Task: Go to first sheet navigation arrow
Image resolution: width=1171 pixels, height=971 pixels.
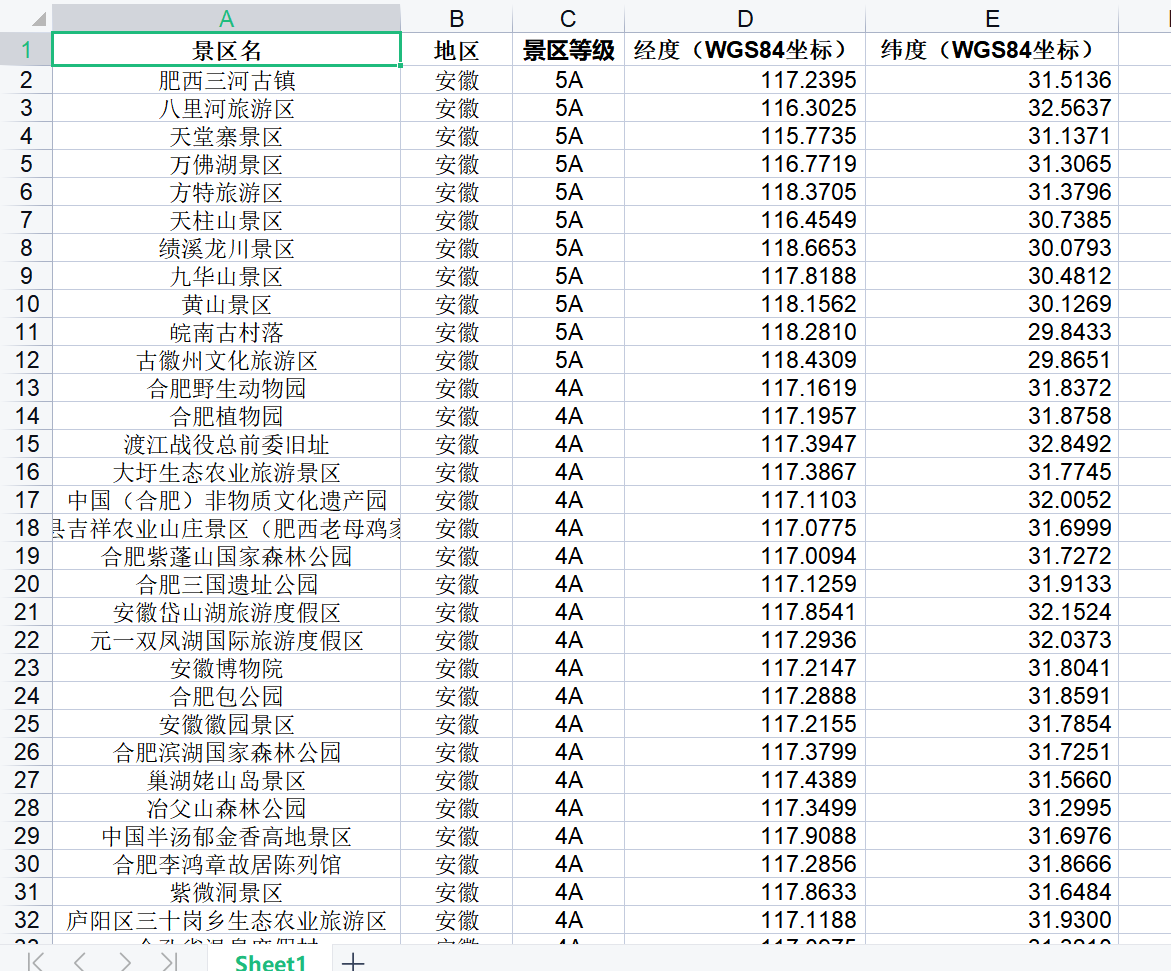Action: pos(35,961)
